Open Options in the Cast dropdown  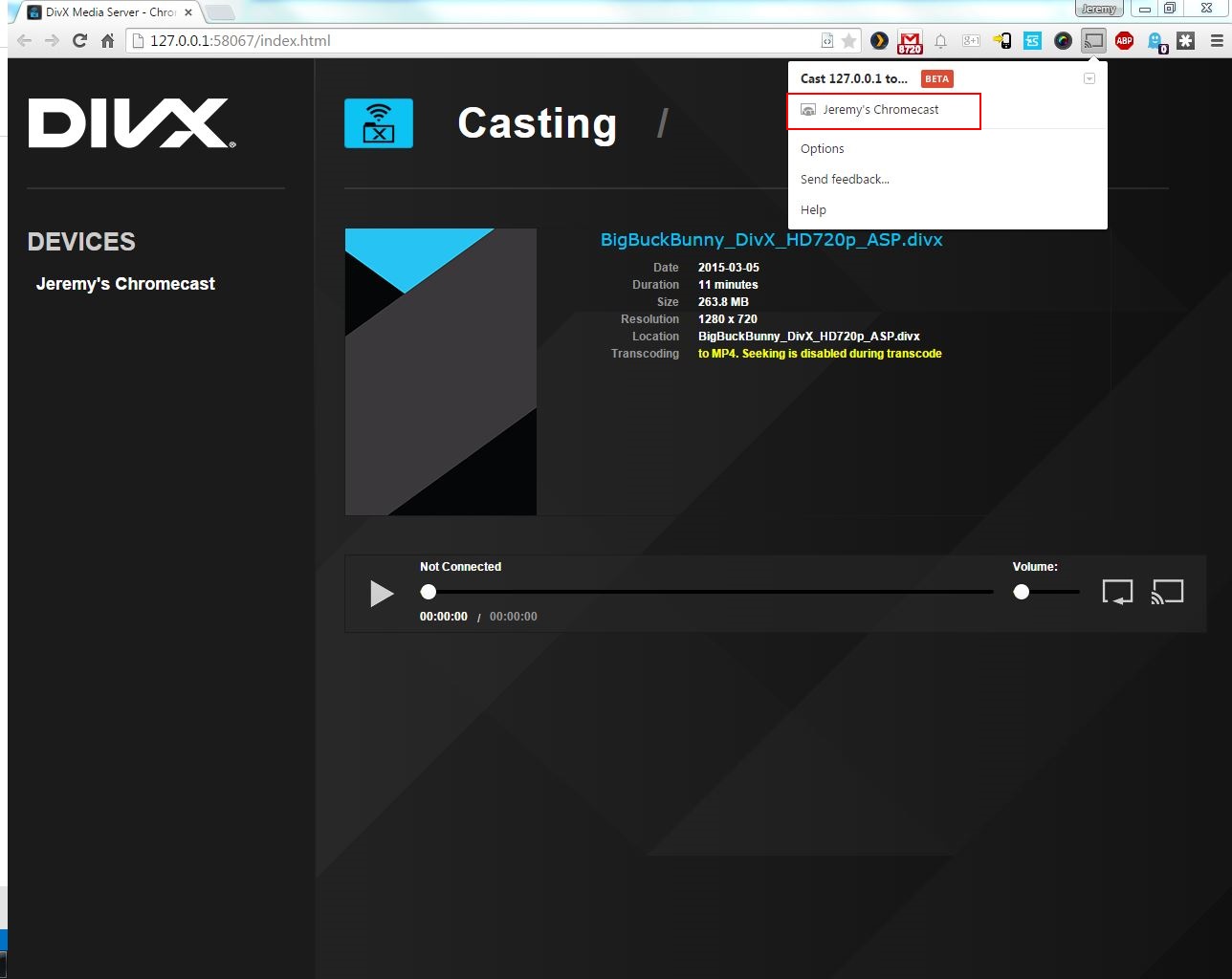pyautogui.click(x=822, y=148)
